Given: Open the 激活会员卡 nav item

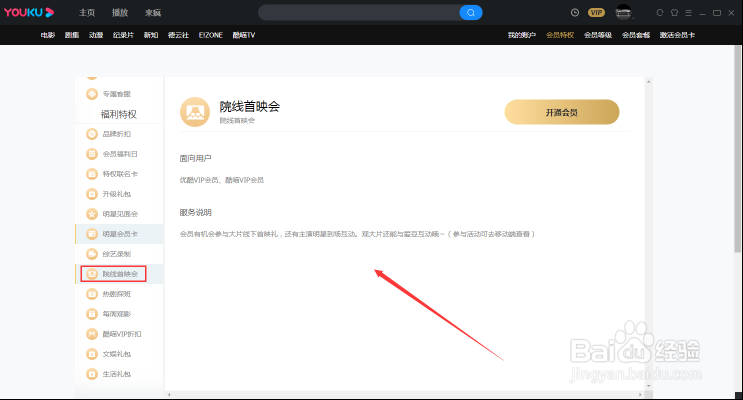Looking at the screenshot, I should [677, 35].
